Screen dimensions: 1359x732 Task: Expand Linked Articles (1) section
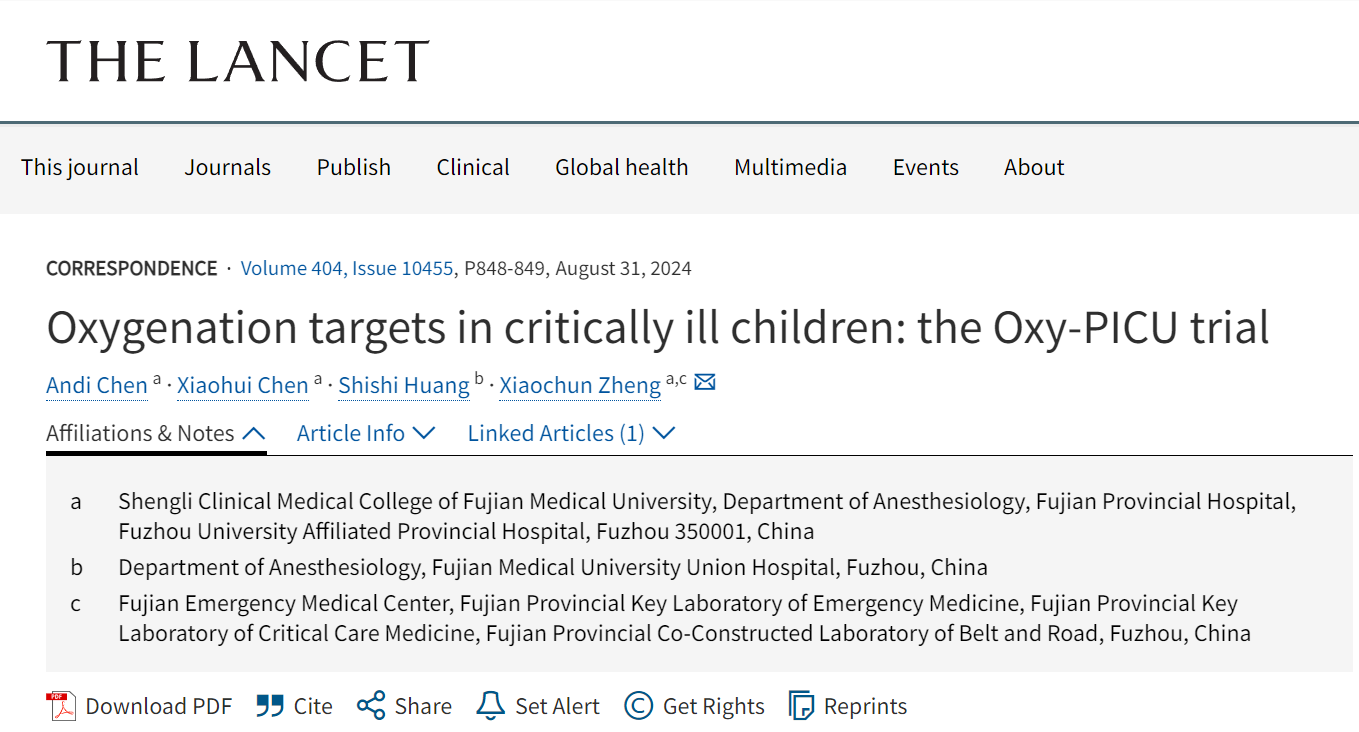point(571,434)
